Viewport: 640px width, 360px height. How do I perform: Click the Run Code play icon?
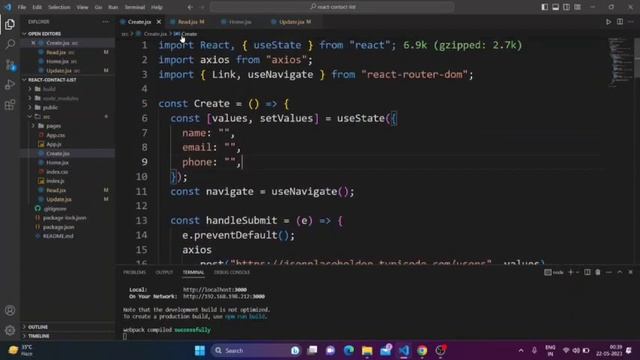point(609,22)
